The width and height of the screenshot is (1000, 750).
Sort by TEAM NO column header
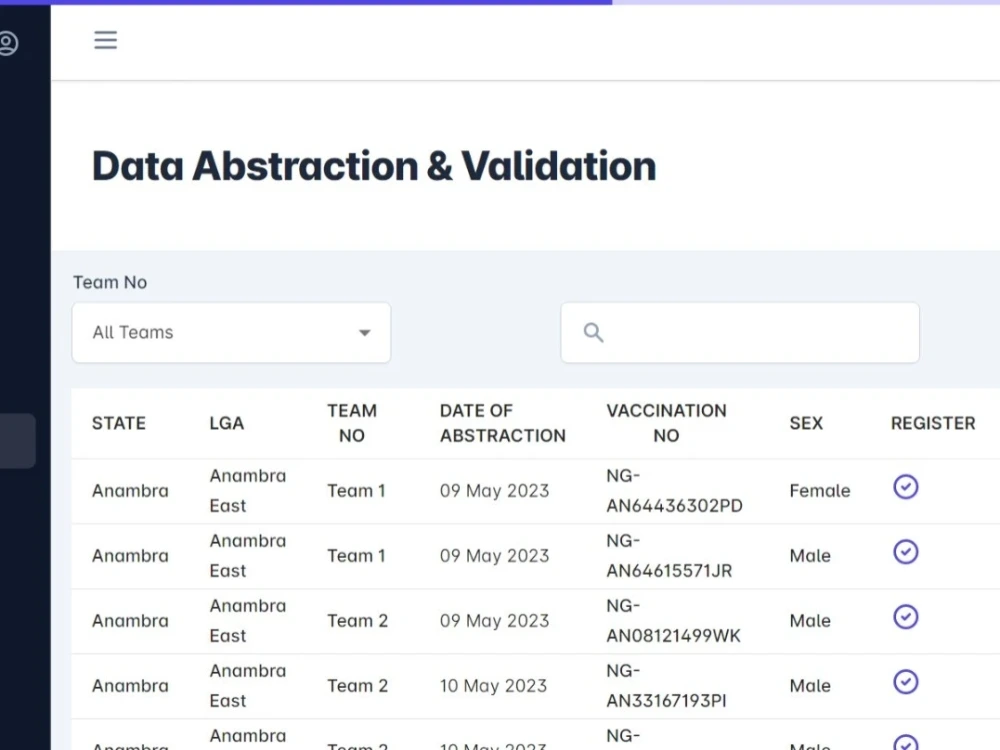352,423
